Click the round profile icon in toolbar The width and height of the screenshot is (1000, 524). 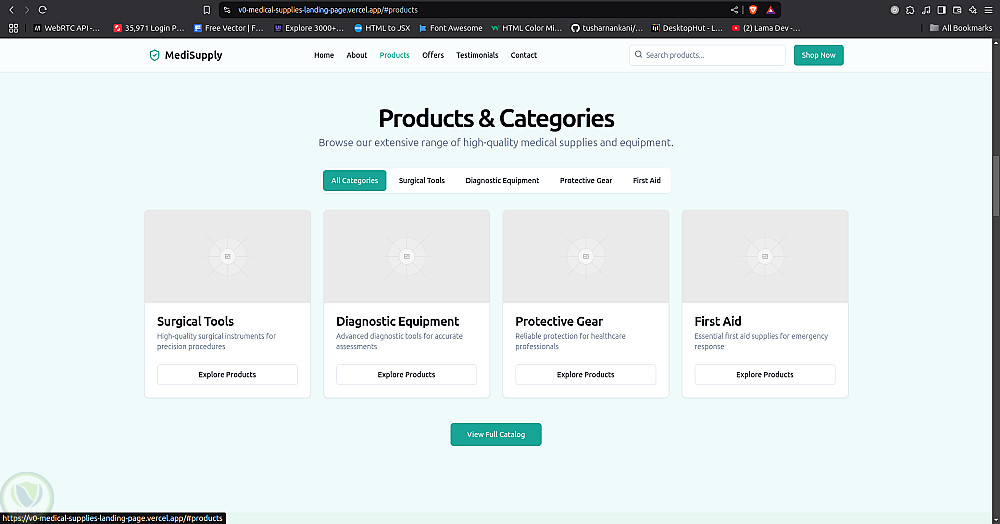coord(895,10)
